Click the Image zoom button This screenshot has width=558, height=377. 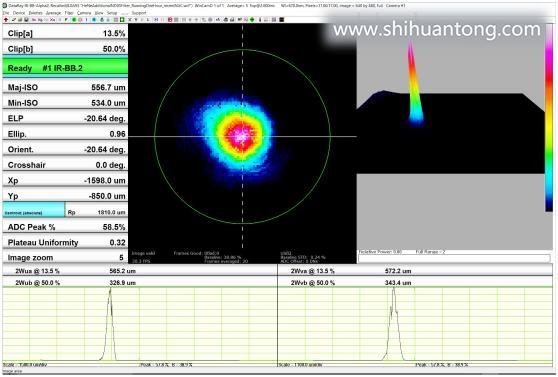tap(65, 257)
